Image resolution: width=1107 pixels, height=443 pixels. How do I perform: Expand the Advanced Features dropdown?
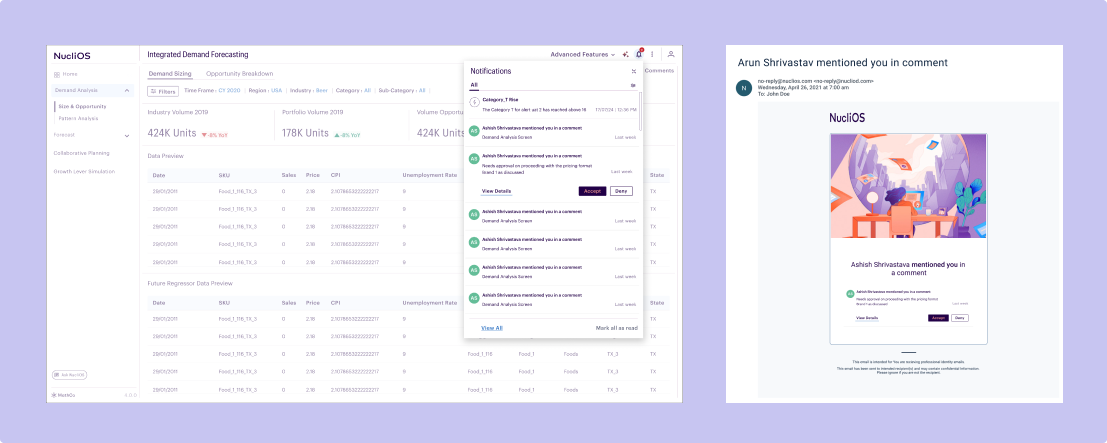click(x=582, y=54)
